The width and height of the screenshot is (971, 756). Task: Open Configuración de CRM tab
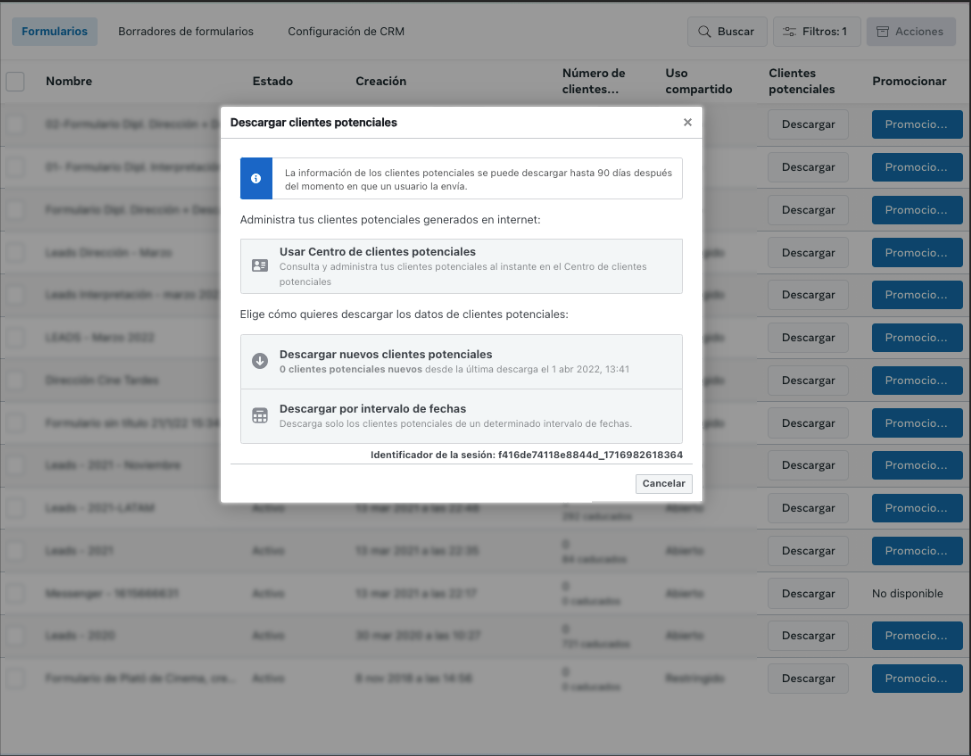point(346,31)
